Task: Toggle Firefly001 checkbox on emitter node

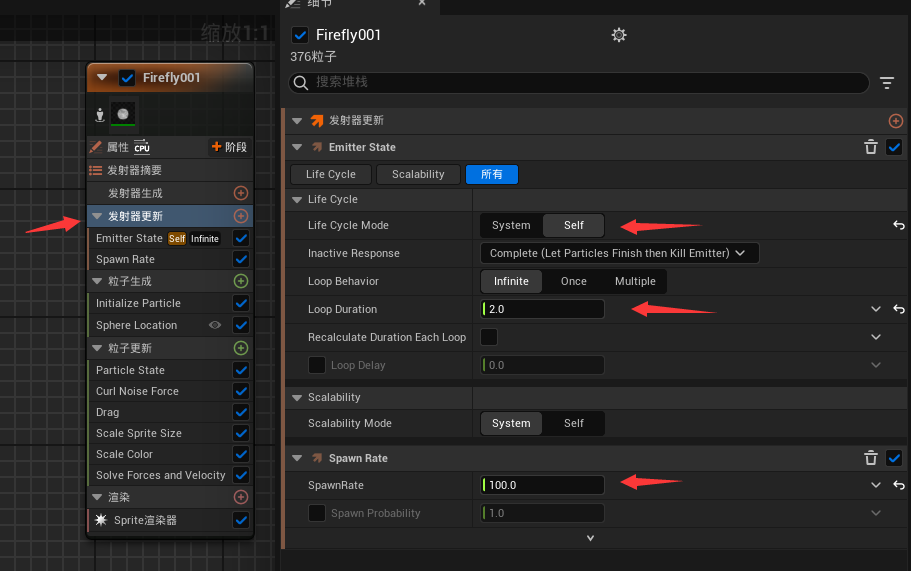Action: pyautogui.click(x=127, y=78)
